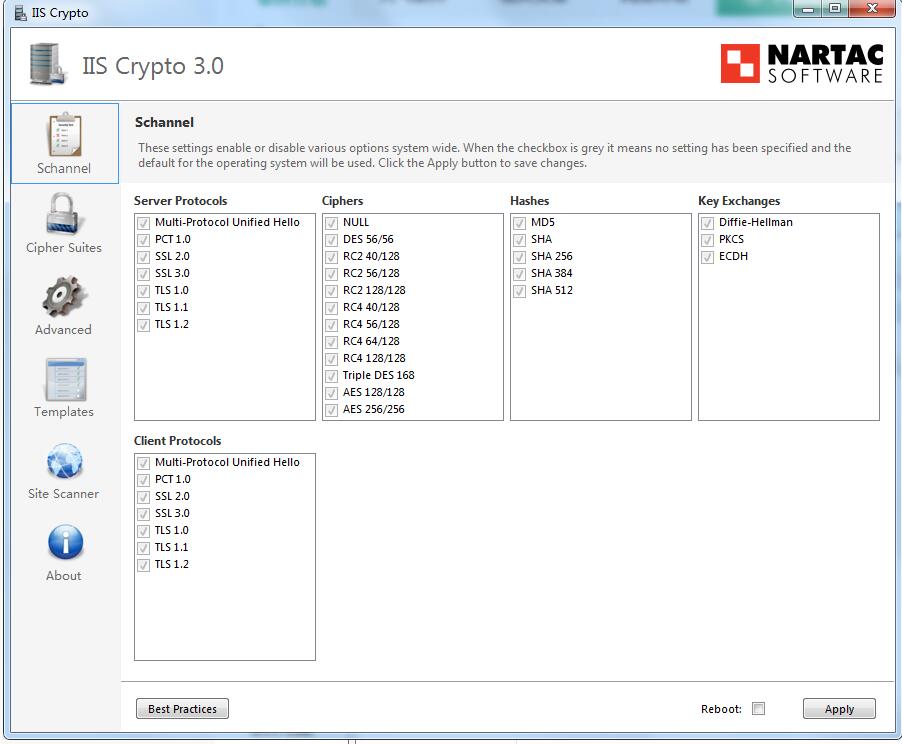Enable Diffie-Hellman key exchange

coord(707,222)
